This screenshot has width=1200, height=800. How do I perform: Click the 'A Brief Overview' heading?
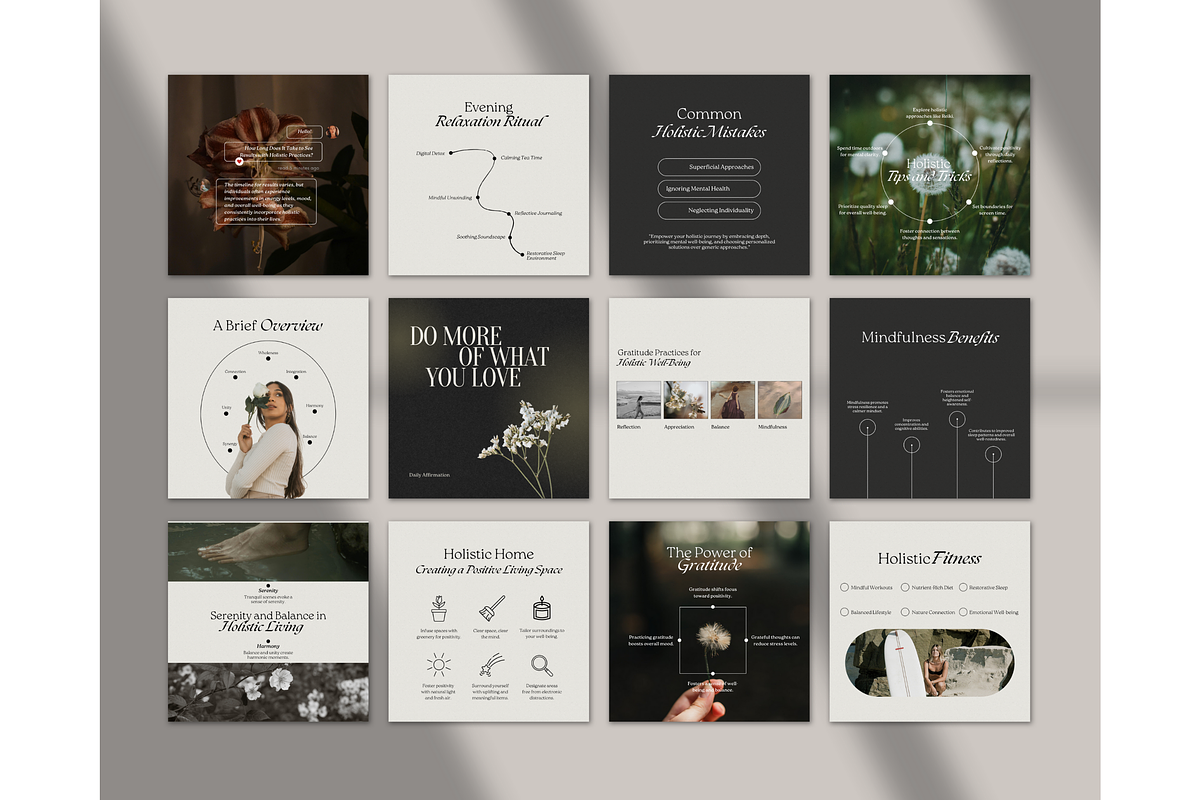(x=268, y=325)
